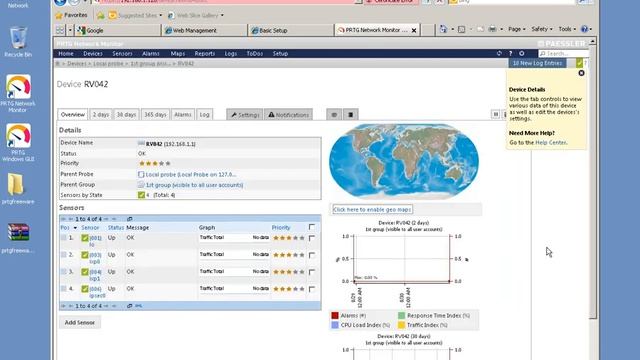Viewport: 640px width, 360px height.
Task: Click the PRTG help question mark icon
Action: coord(510,53)
